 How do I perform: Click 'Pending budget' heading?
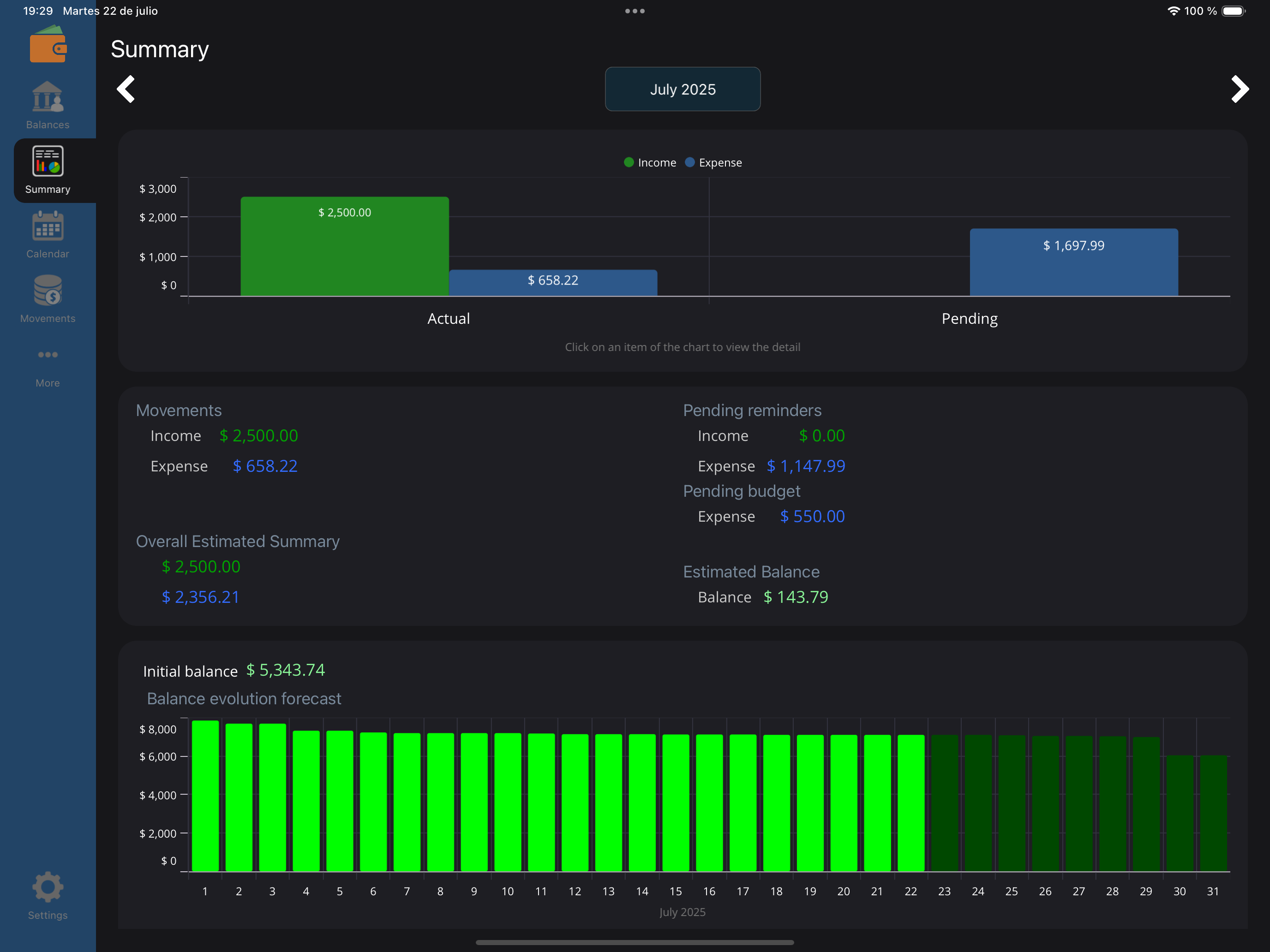(x=741, y=491)
